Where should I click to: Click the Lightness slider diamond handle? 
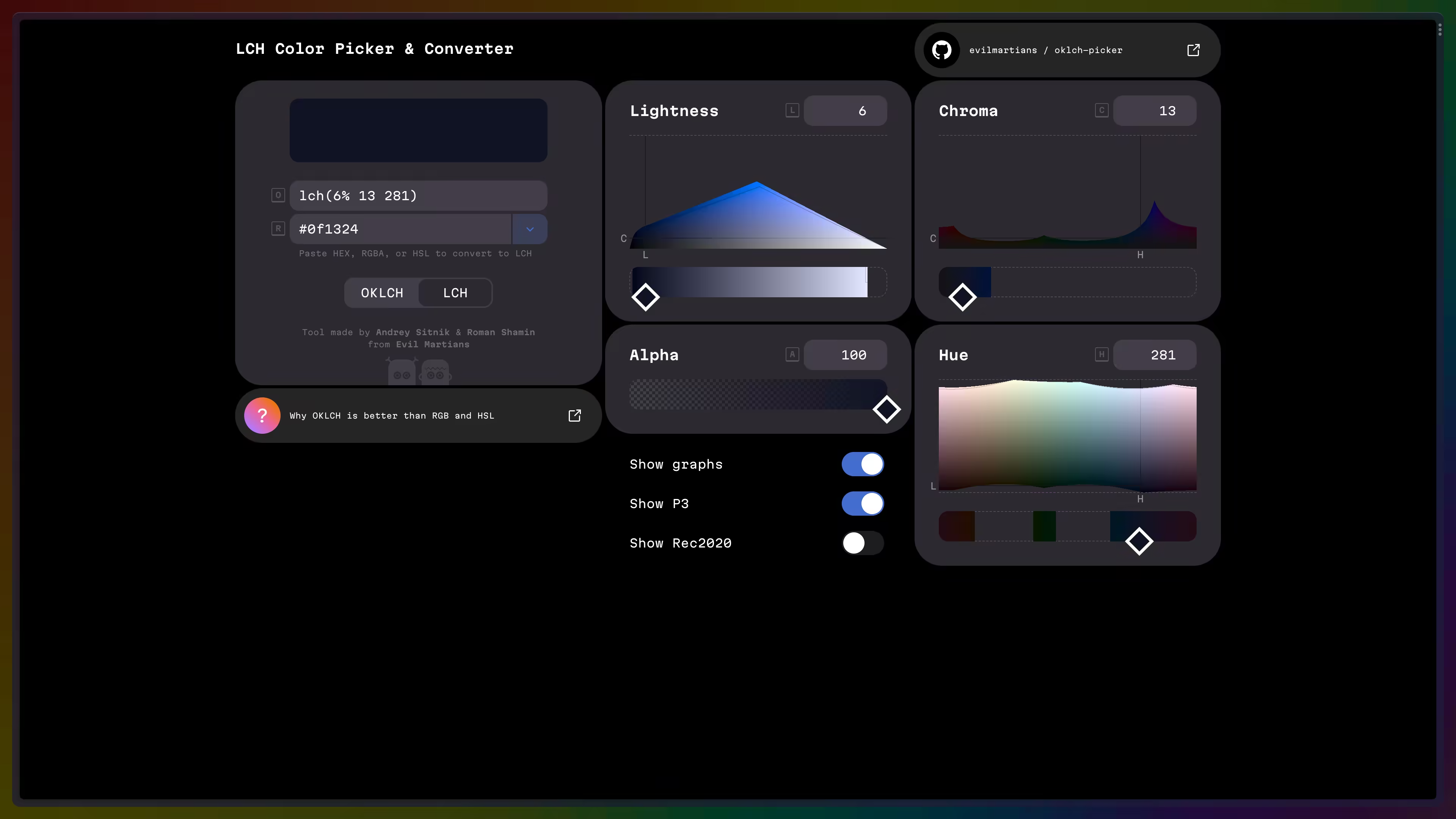click(645, 297)
